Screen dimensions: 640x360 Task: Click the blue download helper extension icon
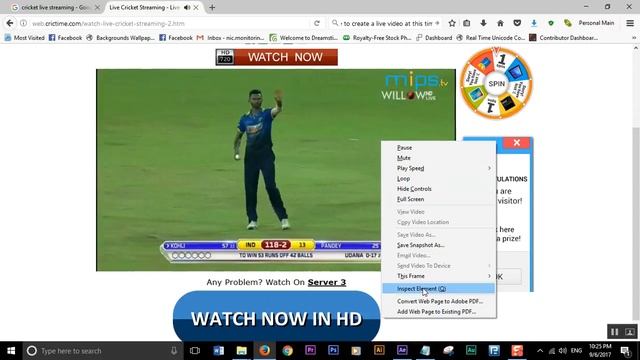coord(534,23)
